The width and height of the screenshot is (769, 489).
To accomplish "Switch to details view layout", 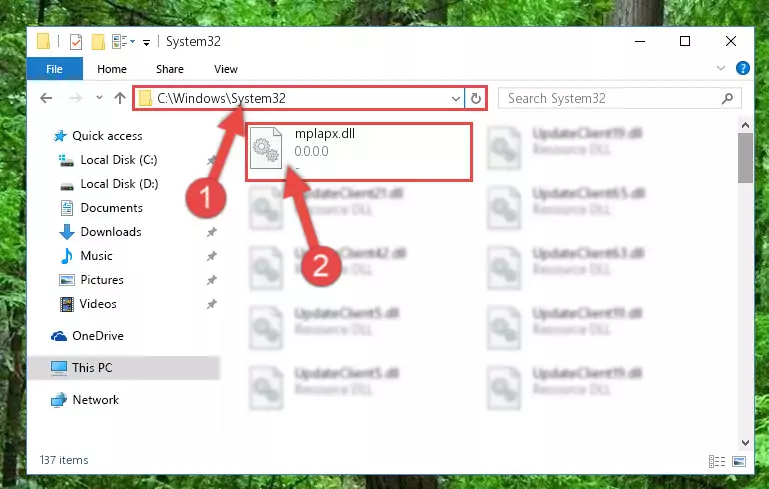I will [x=717, y=461].
